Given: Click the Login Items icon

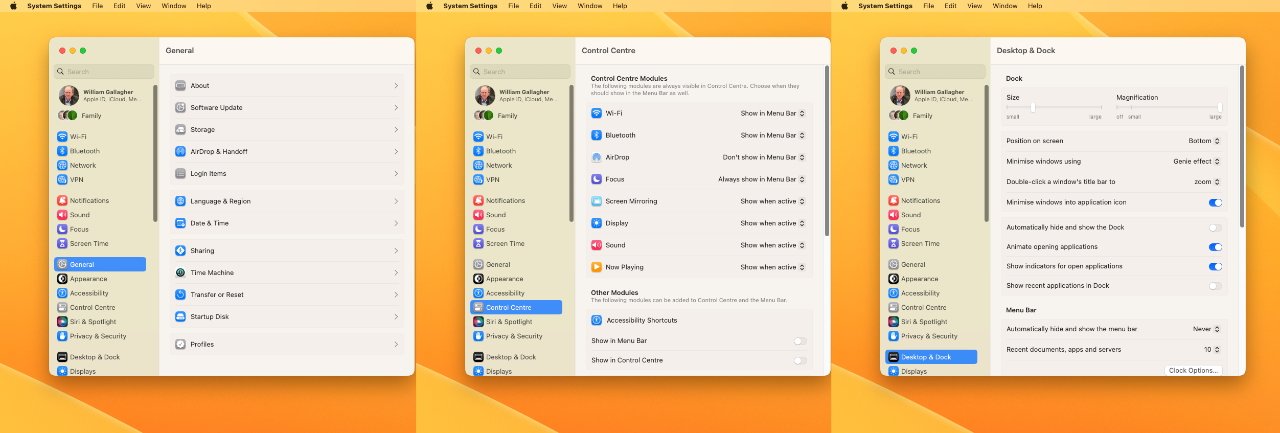Looking at the screenshot, I should (x=181, y=174).
